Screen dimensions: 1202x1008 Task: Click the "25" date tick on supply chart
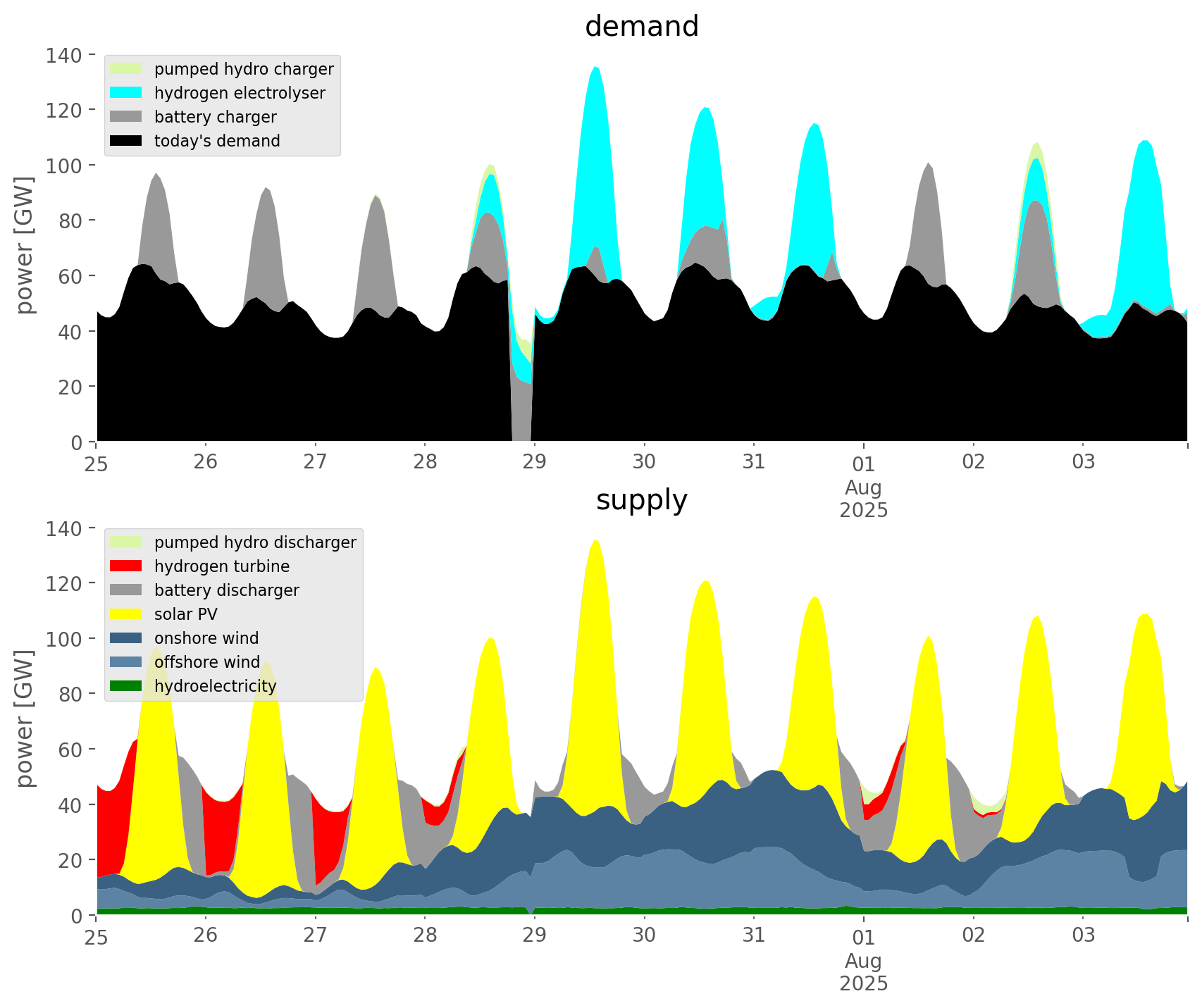point(97,935)
